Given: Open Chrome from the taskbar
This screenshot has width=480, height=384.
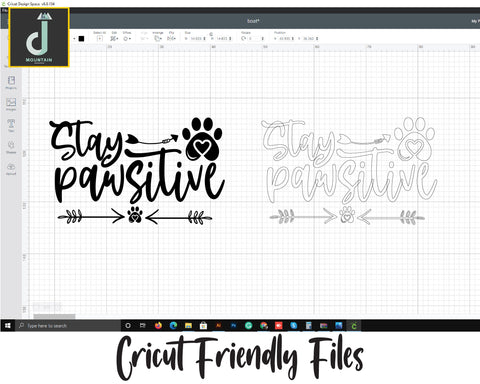Looking at the screenshot, I should [x=264, y=325].
